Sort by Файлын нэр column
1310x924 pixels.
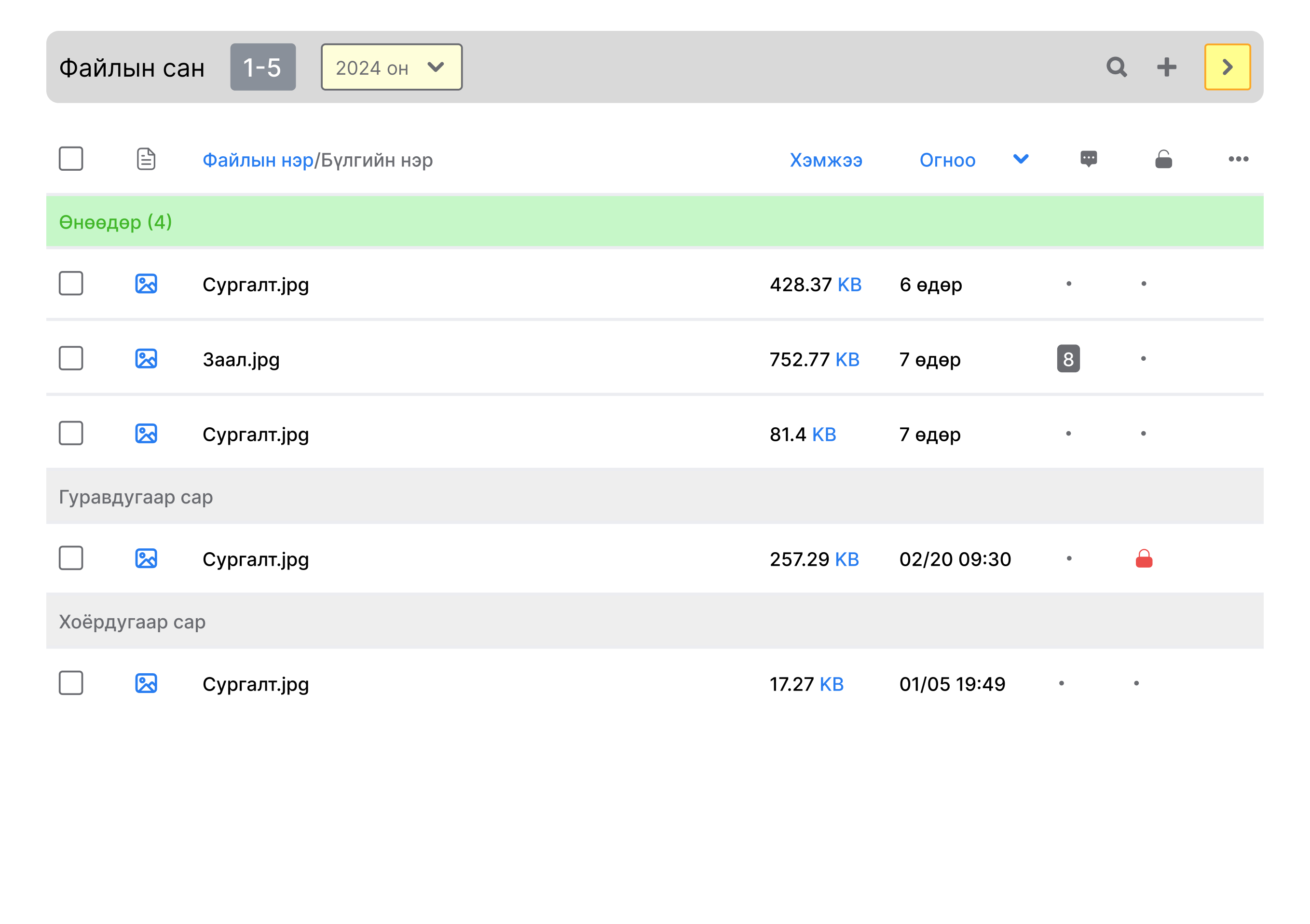(x=258, y=160)
